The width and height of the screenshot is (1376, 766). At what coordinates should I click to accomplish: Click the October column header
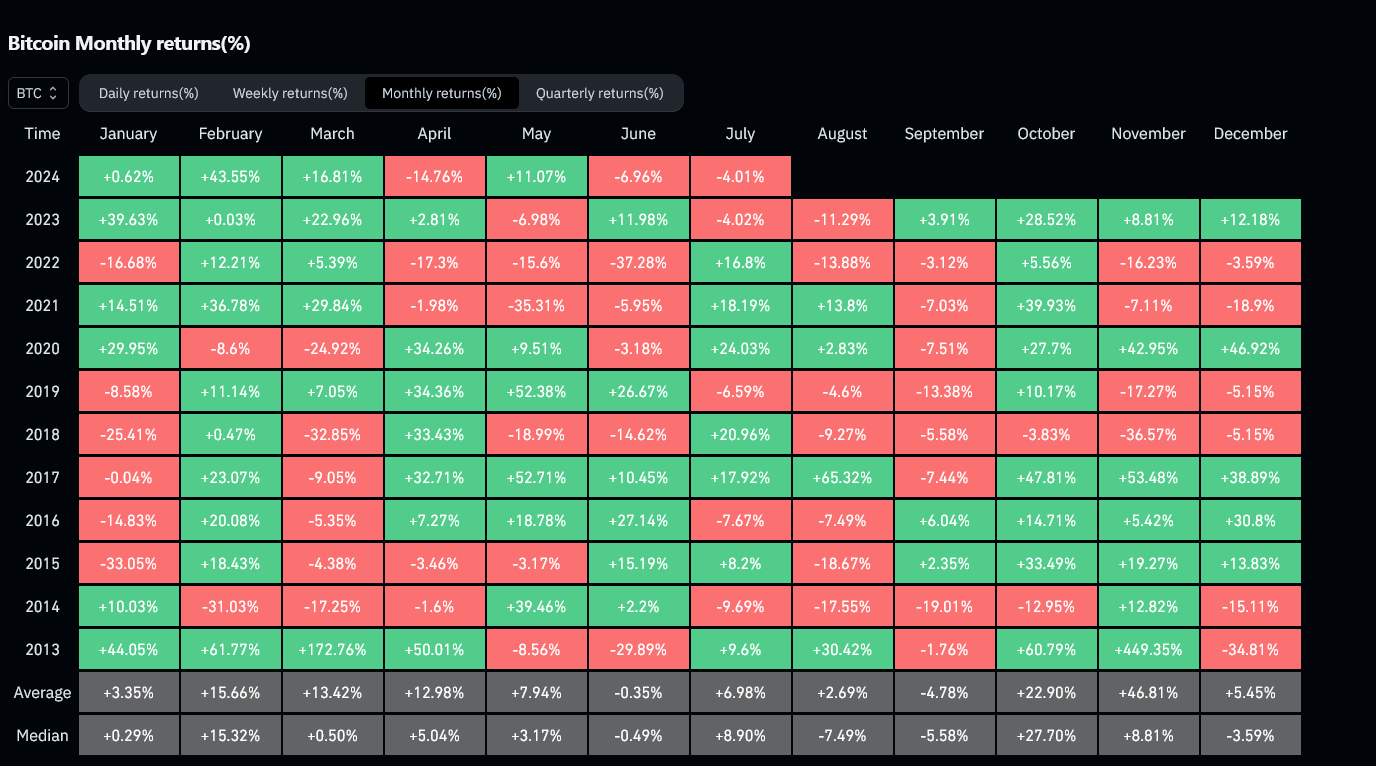click(x=1046, y=133)
